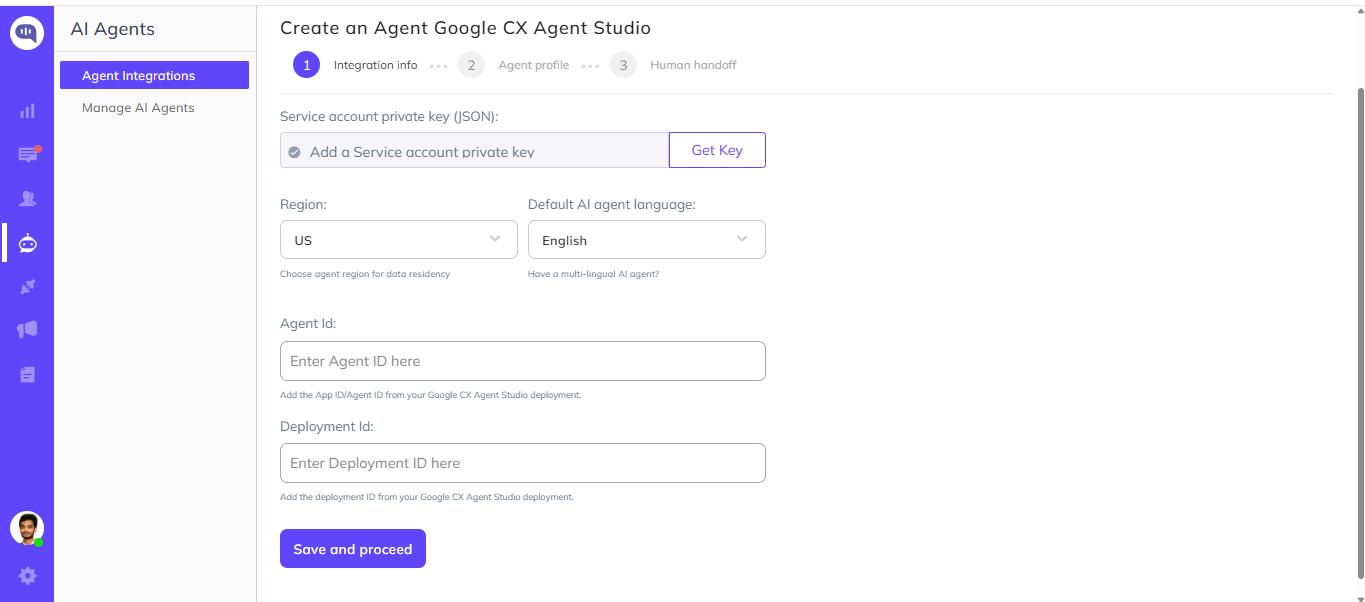
Task: Open the settings gear icon
Action: [x=28, y=576]
